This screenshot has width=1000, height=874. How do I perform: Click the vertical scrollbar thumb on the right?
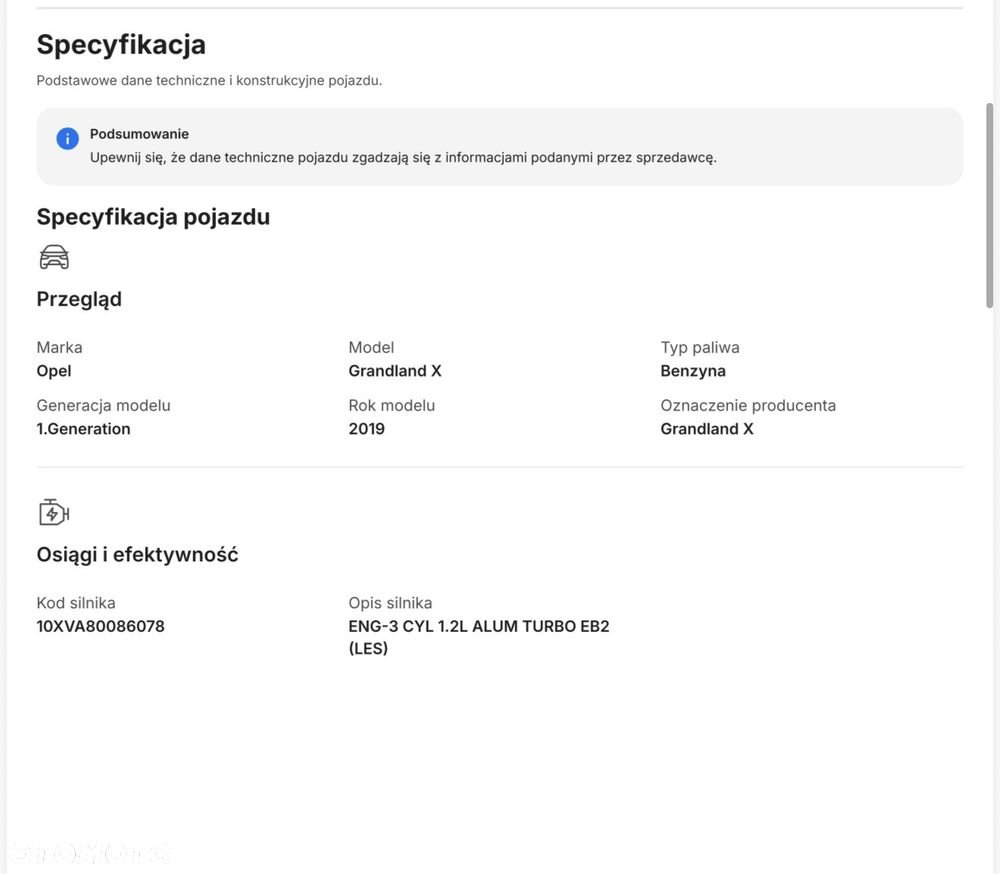[989, 205]
